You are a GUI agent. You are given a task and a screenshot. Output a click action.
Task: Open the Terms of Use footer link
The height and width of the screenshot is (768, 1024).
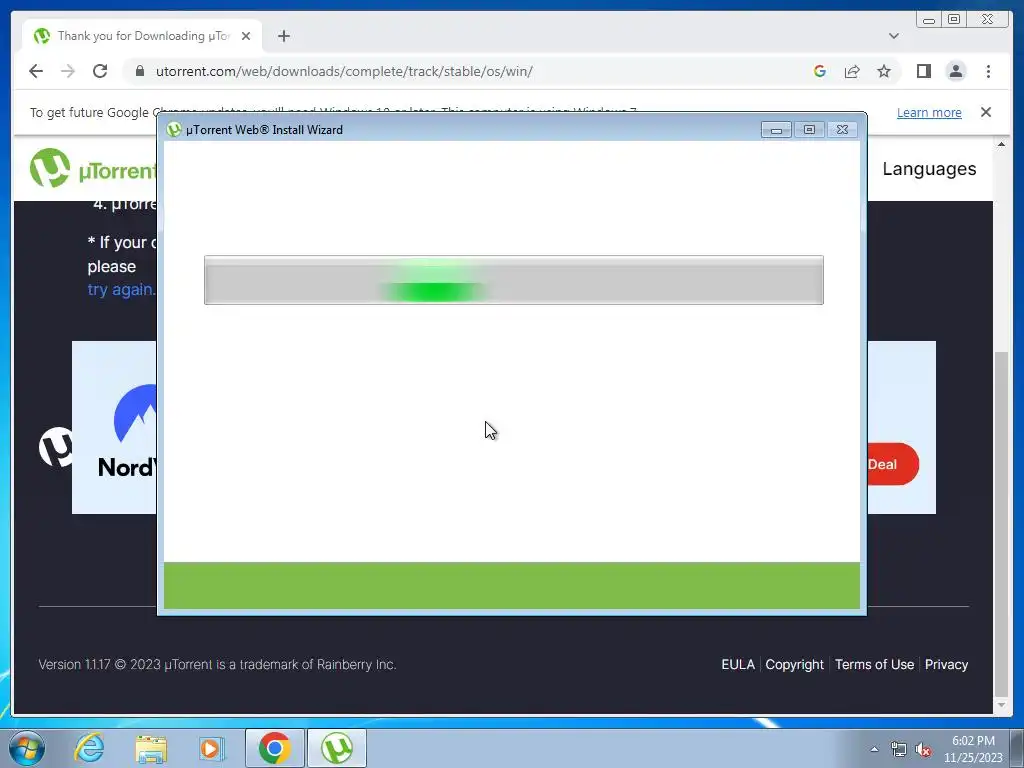click(874, 664)
